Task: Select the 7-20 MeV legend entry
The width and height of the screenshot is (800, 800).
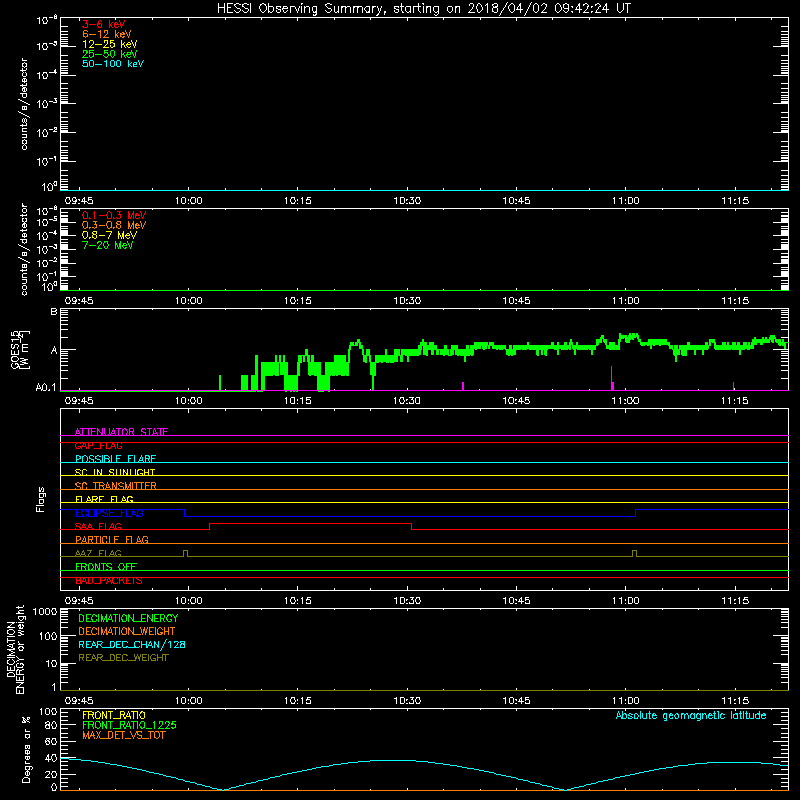Action: [107, 245]
